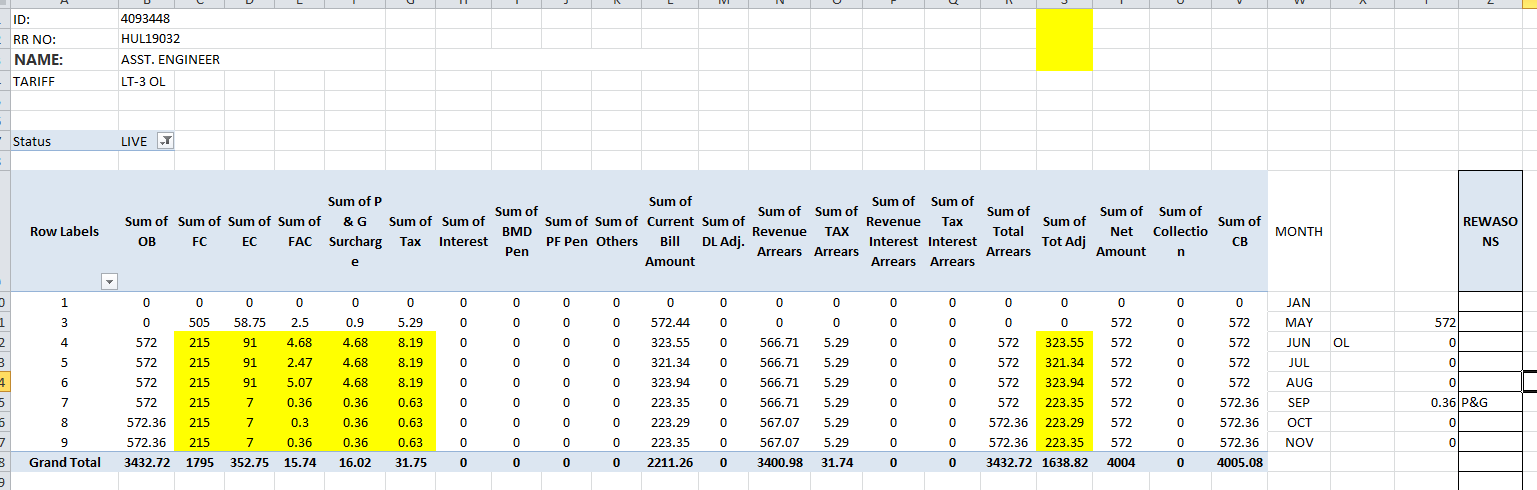Open the Status filter dropdown beside LIVE
This screenshot has width=1537, height=490.
tap(166, 142)
